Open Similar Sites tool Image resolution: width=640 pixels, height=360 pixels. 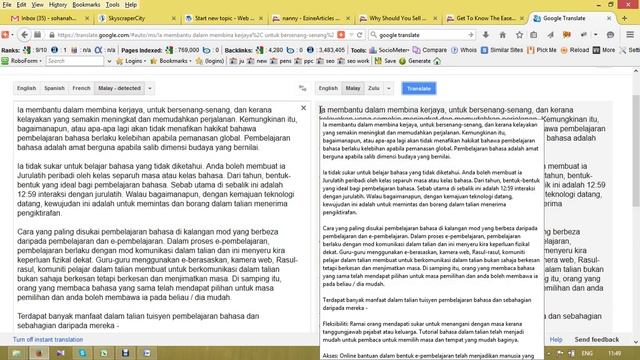tap(502, 50)
